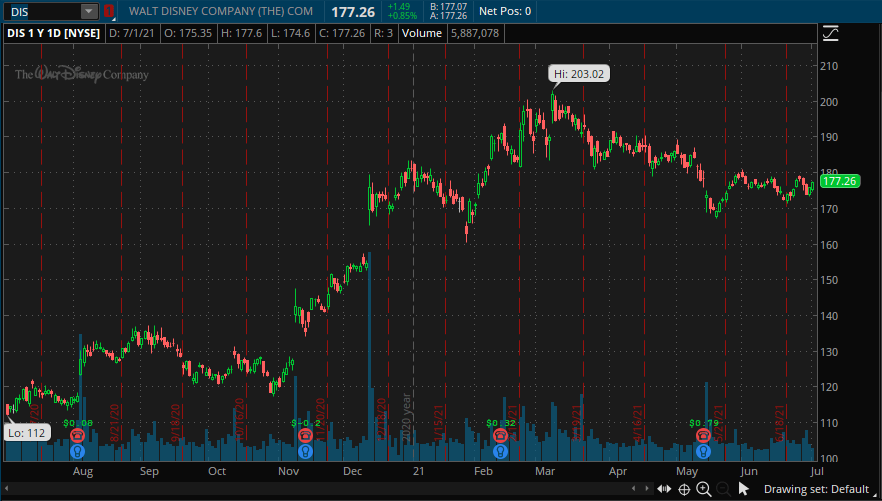
Task: Click the zoom in magnifier icon
Action: click(704, 489)
